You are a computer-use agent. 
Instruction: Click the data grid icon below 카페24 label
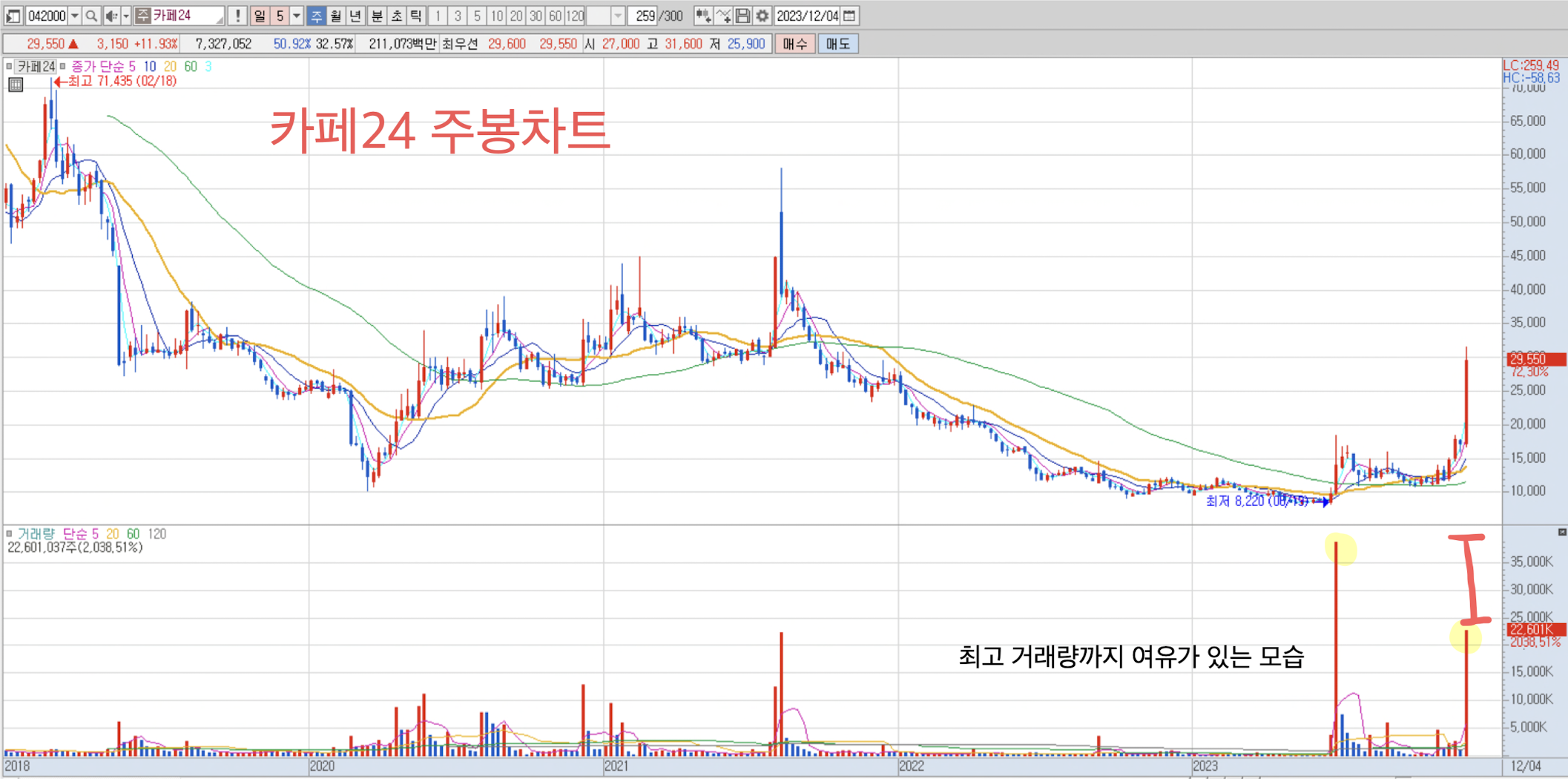16,85
